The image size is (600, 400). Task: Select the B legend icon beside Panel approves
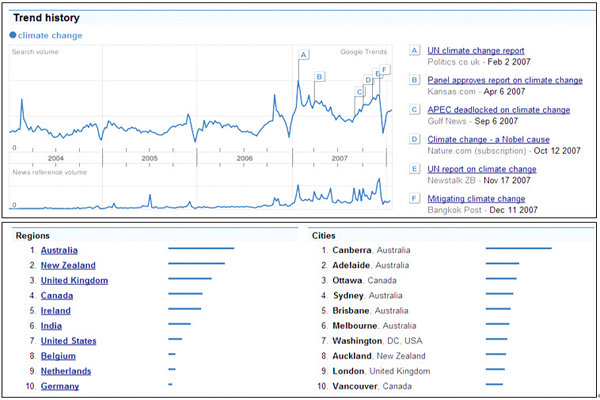414,80
